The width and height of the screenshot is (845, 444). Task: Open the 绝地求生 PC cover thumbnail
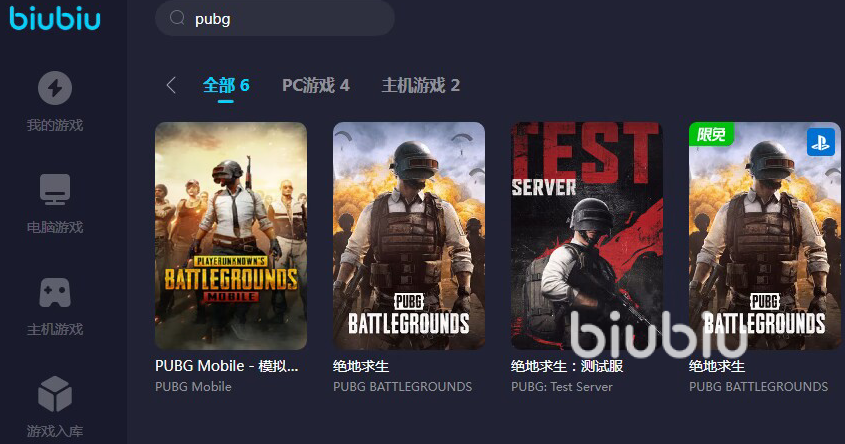(x=408, y=236)
